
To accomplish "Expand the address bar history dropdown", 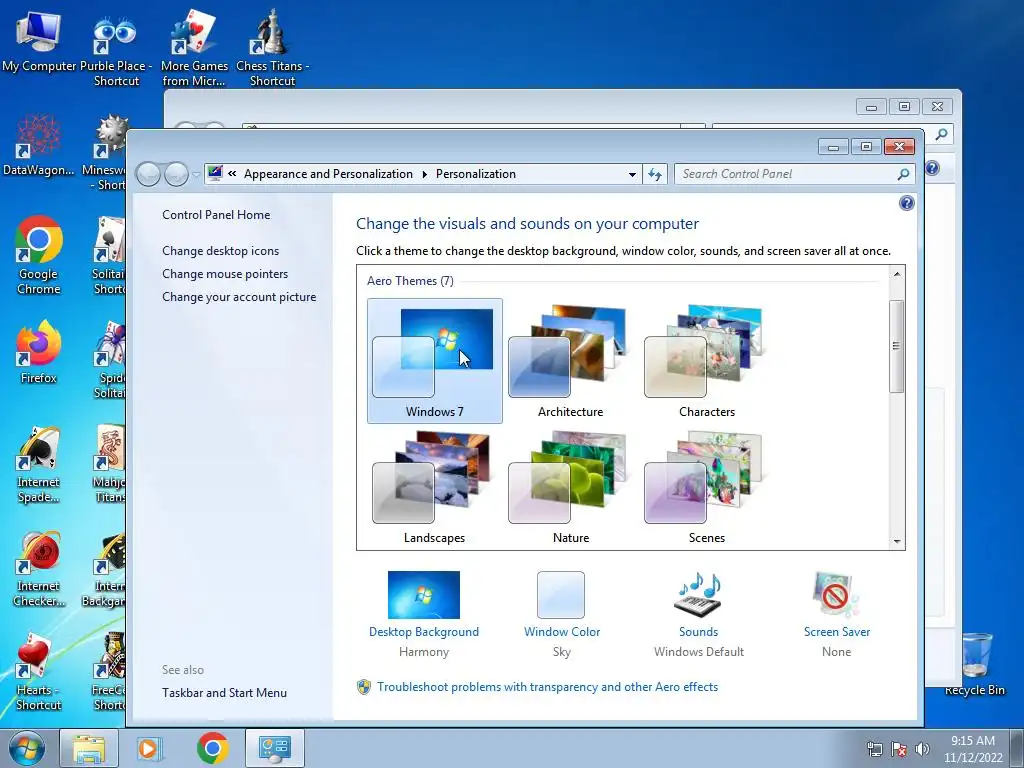I will (x=632, y=174).
